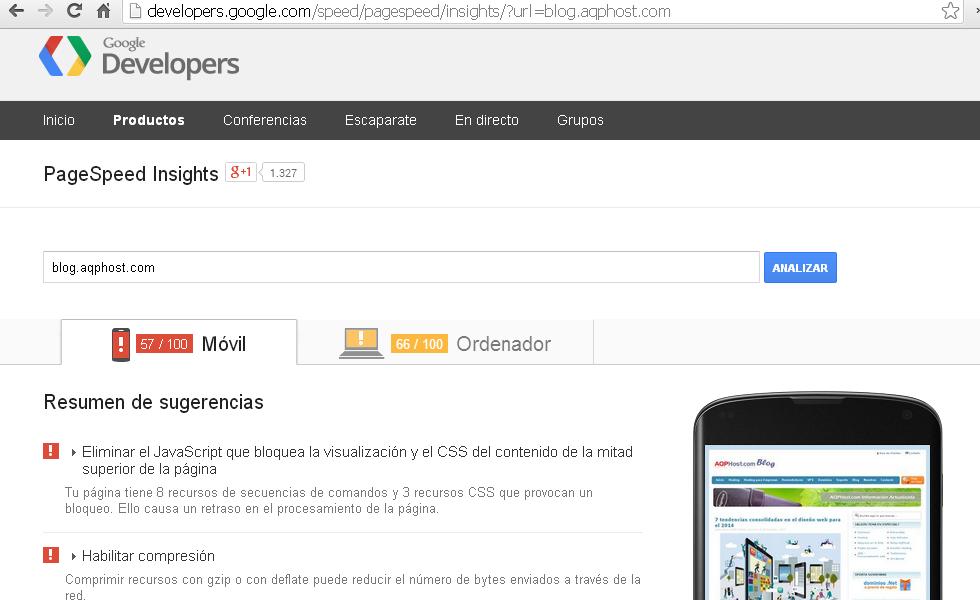The width and height of the screenshot is (980, 600).
Task: Click the ANALIZAR button
Action: point(800,268)
